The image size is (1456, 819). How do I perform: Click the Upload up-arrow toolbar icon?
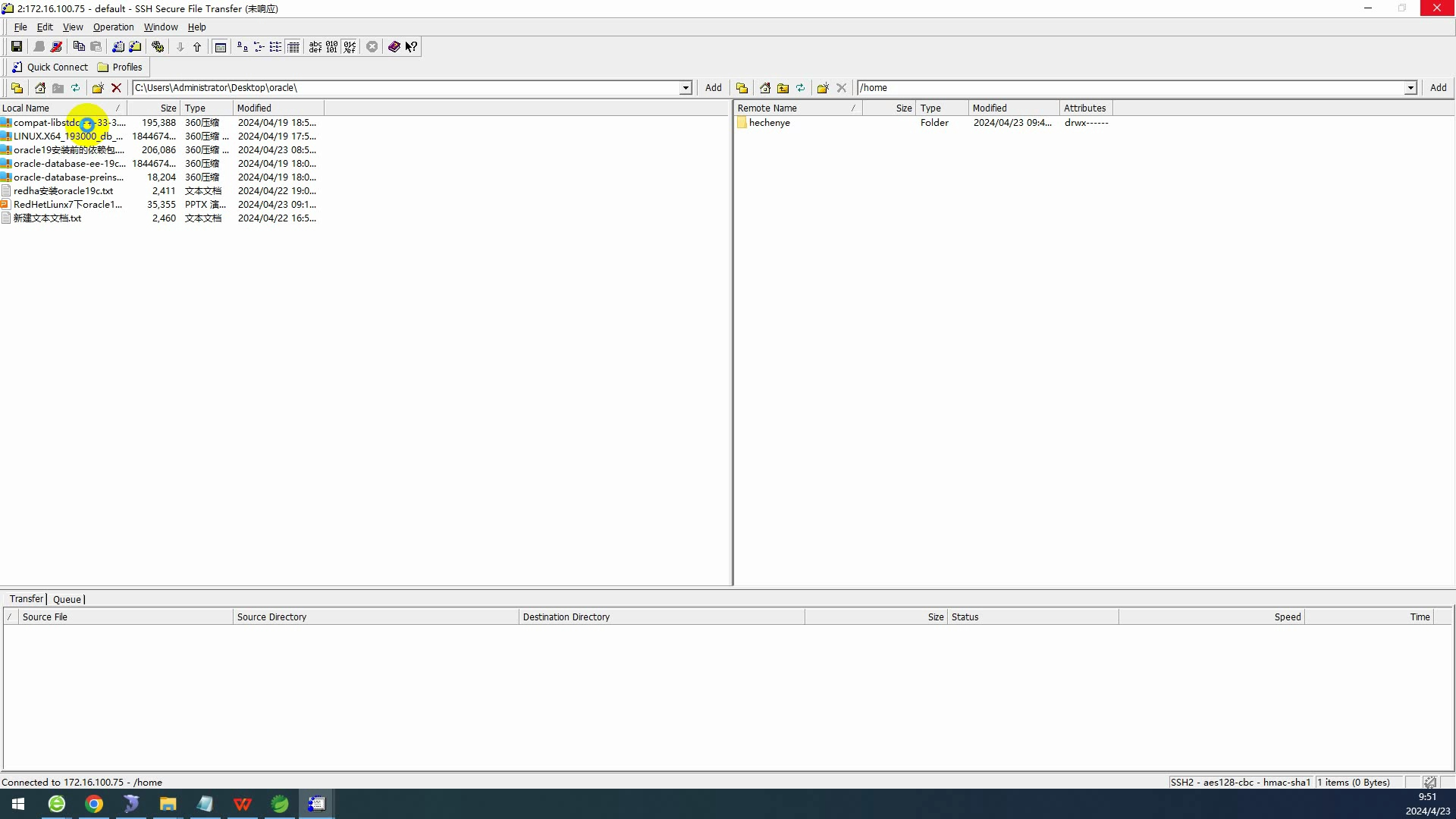pyautogui.click(x=197, y=47)
